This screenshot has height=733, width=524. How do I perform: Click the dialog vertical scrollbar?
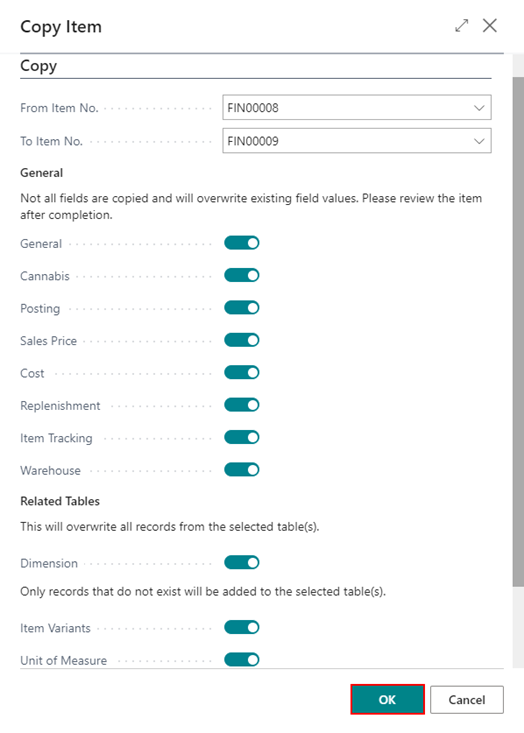(518, 332)
